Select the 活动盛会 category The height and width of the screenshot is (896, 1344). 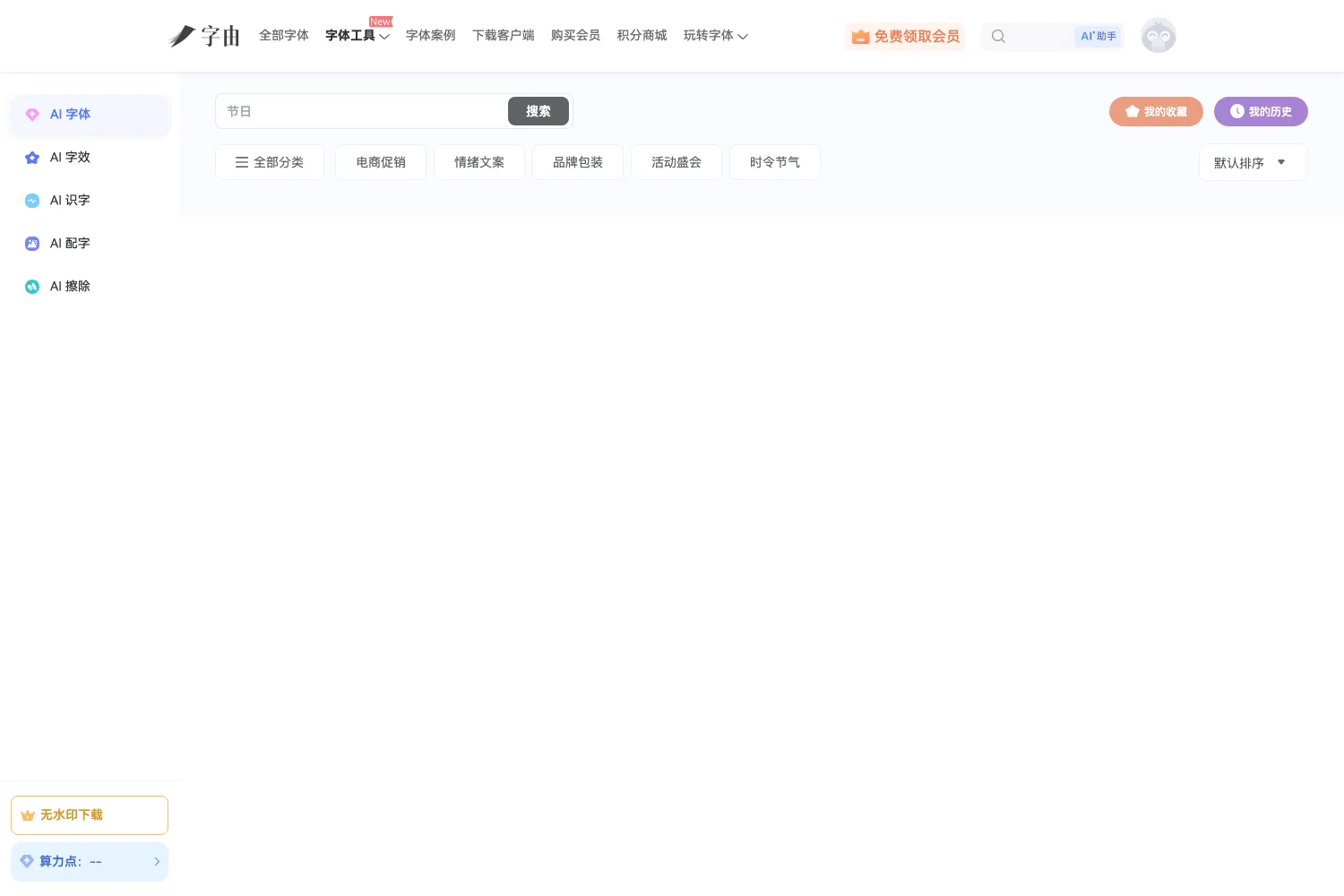pos(676,162)
